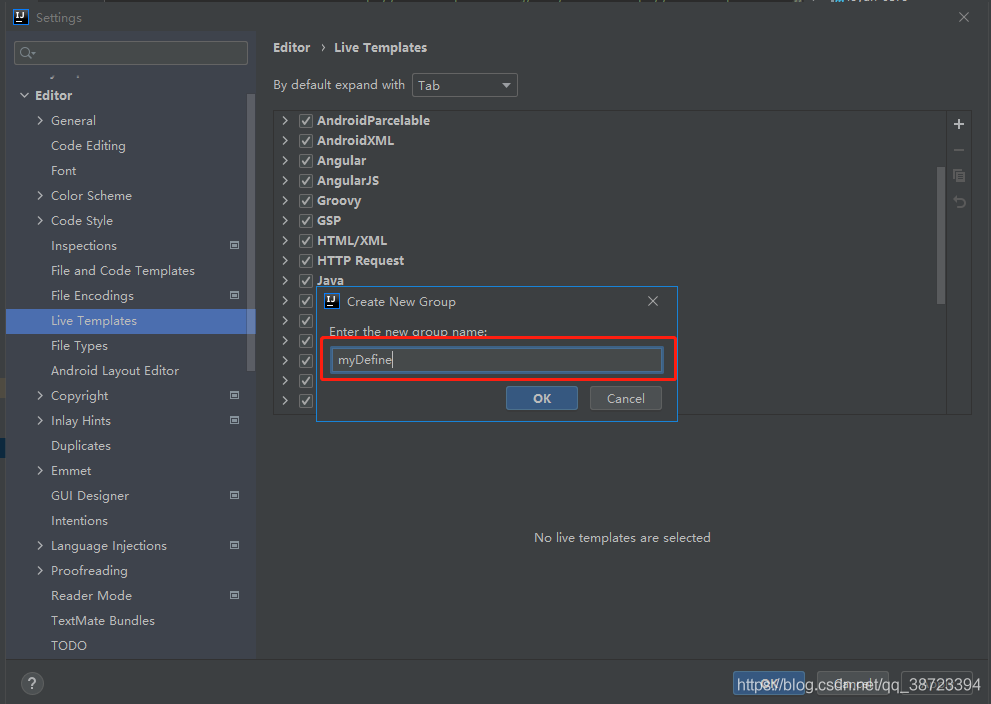
Task: Focus the new group name field
Action: (x=497, y=360)
